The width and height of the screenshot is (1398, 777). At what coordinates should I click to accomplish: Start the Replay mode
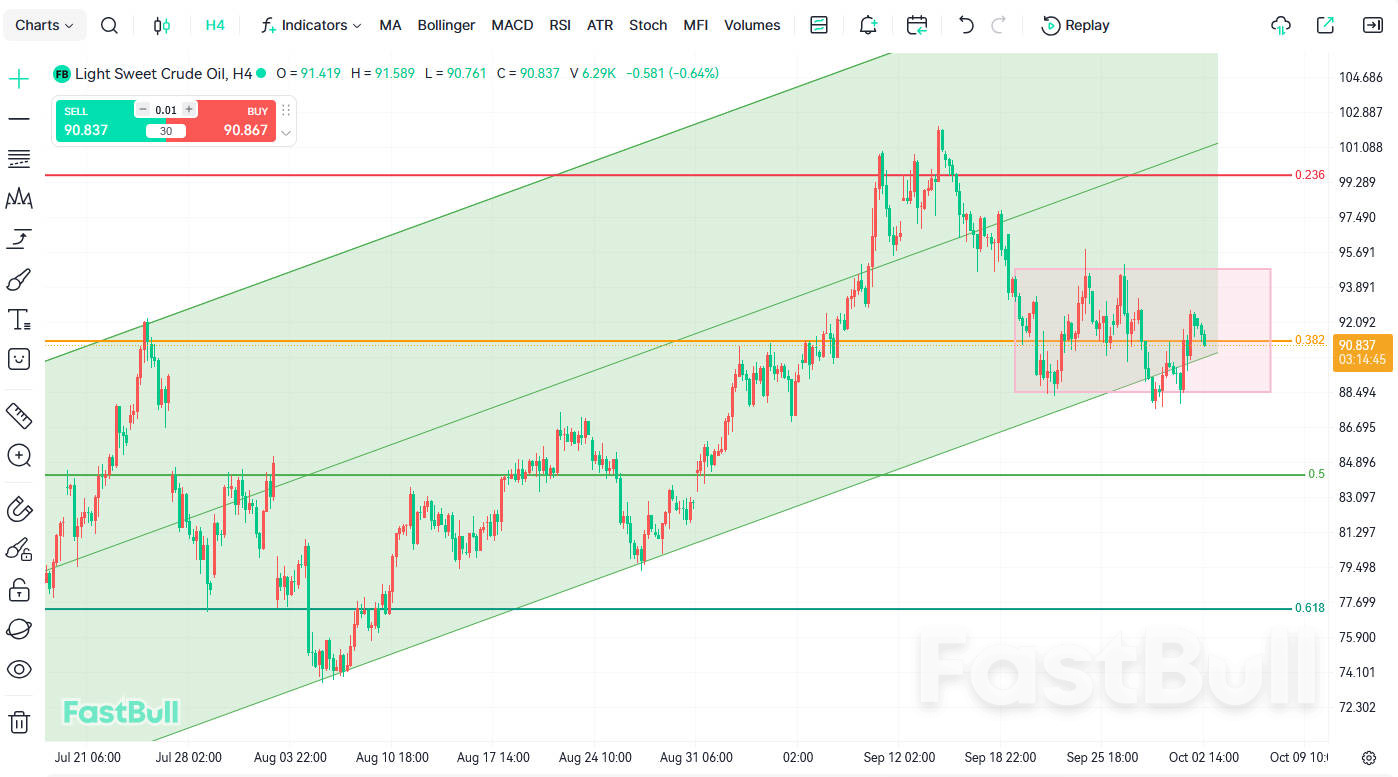point(1075,25)
